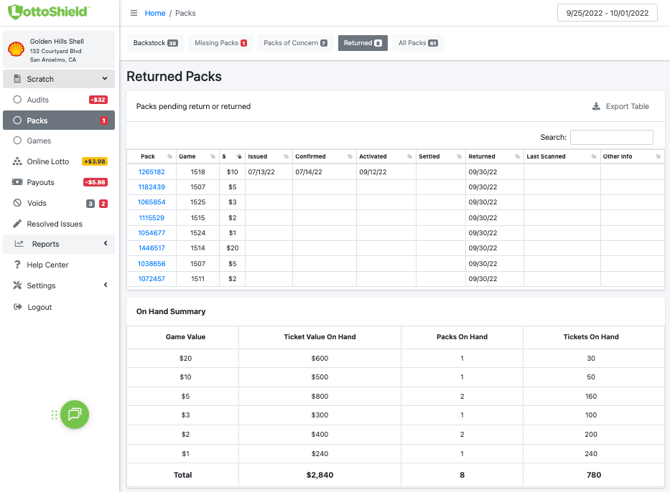The height and width of the screenshot is (492, 670).
Task: Click the hamburger menu icon
Action: point(134,13)
